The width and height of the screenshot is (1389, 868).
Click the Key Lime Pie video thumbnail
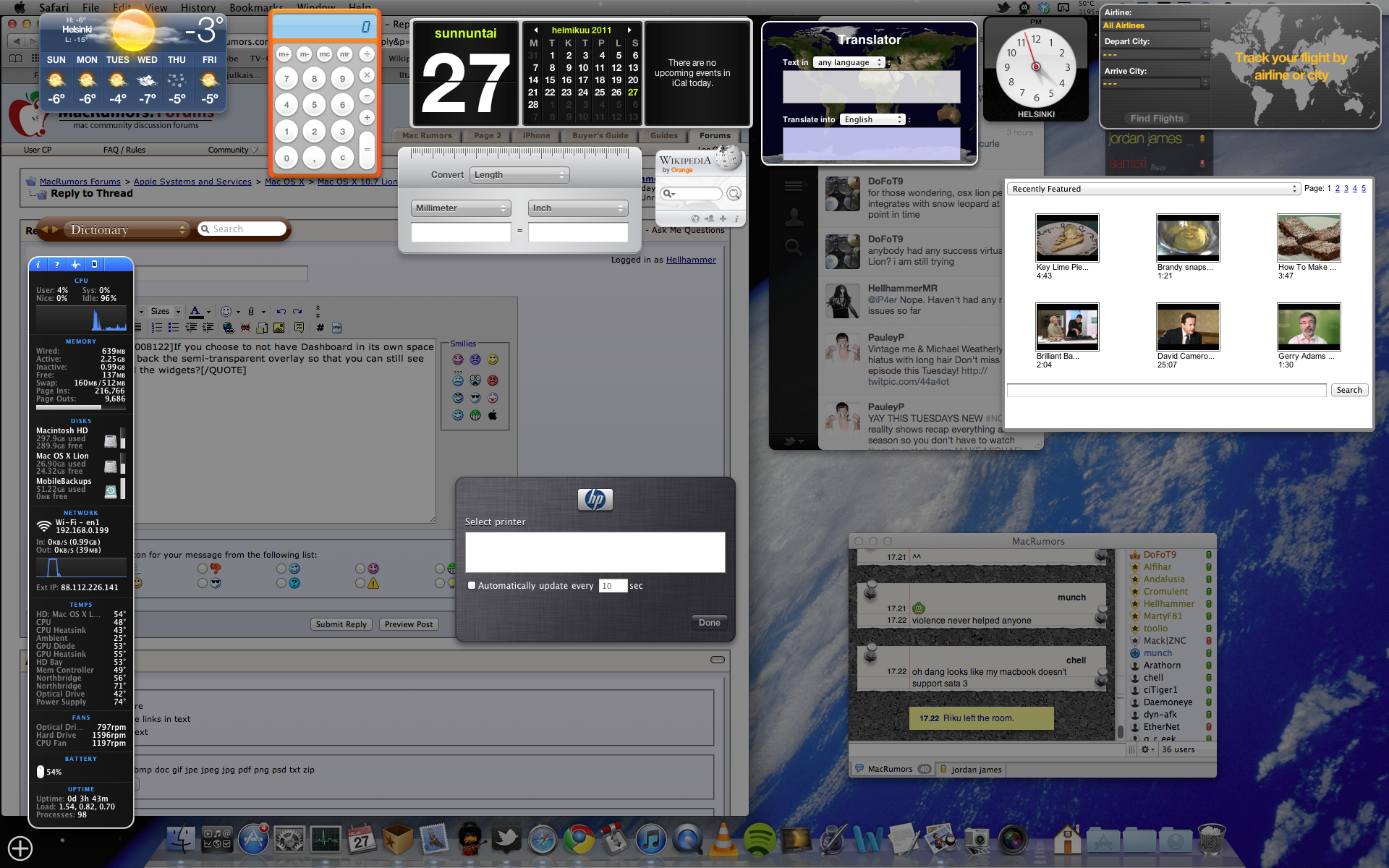coord(1066,237)
